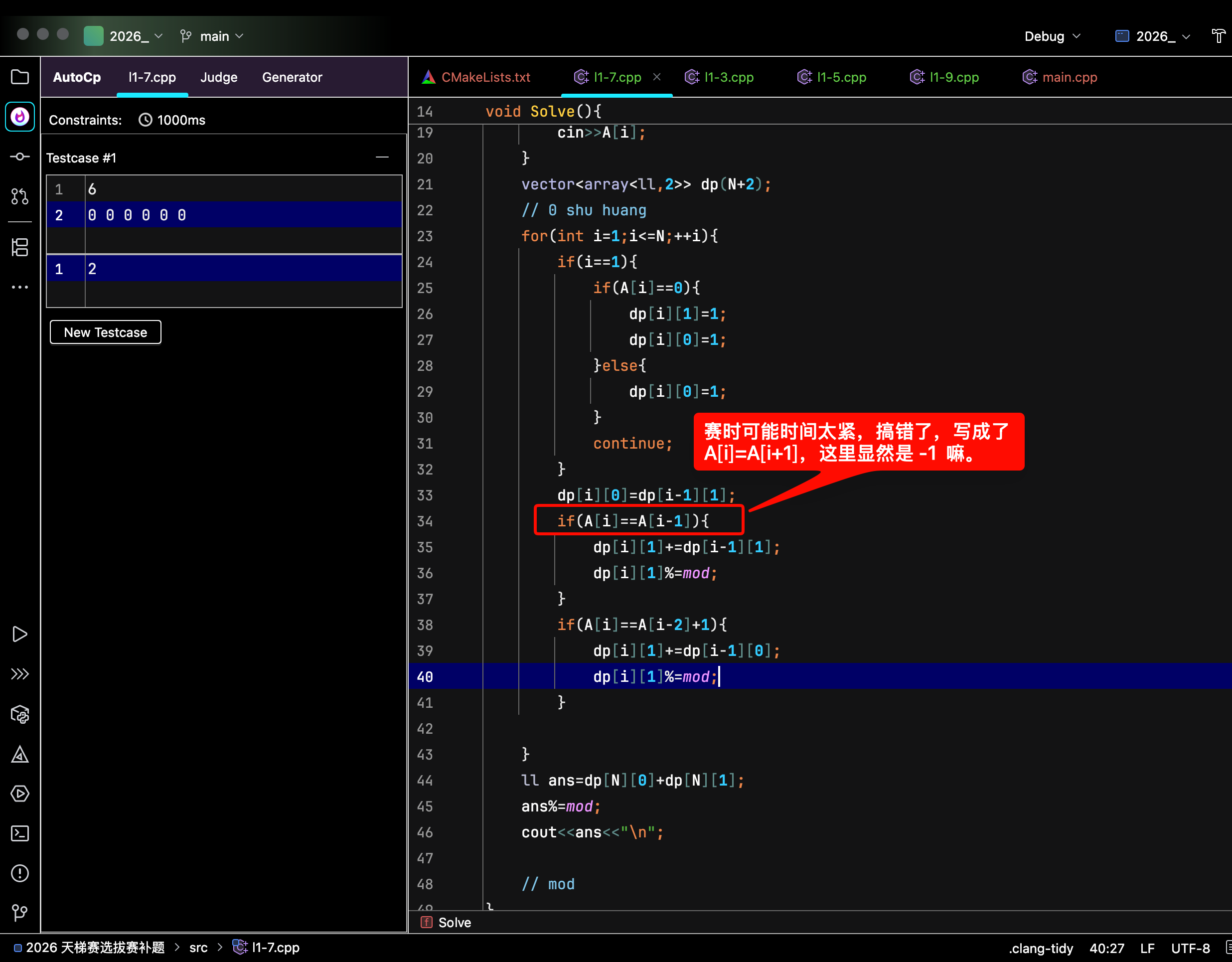Open the Problems tool window icon
This screenshot has width=1232, height=962.
[x=20, y=873]
